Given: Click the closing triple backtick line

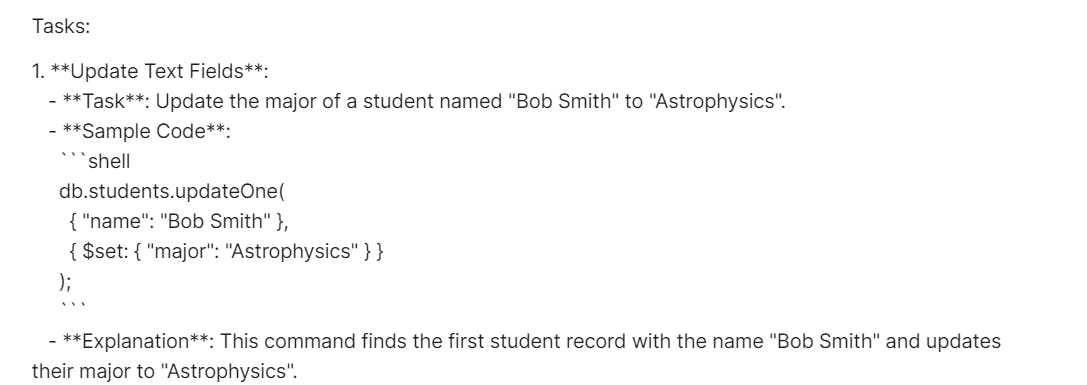Looking at the screenshot, I should coord(71,305).
